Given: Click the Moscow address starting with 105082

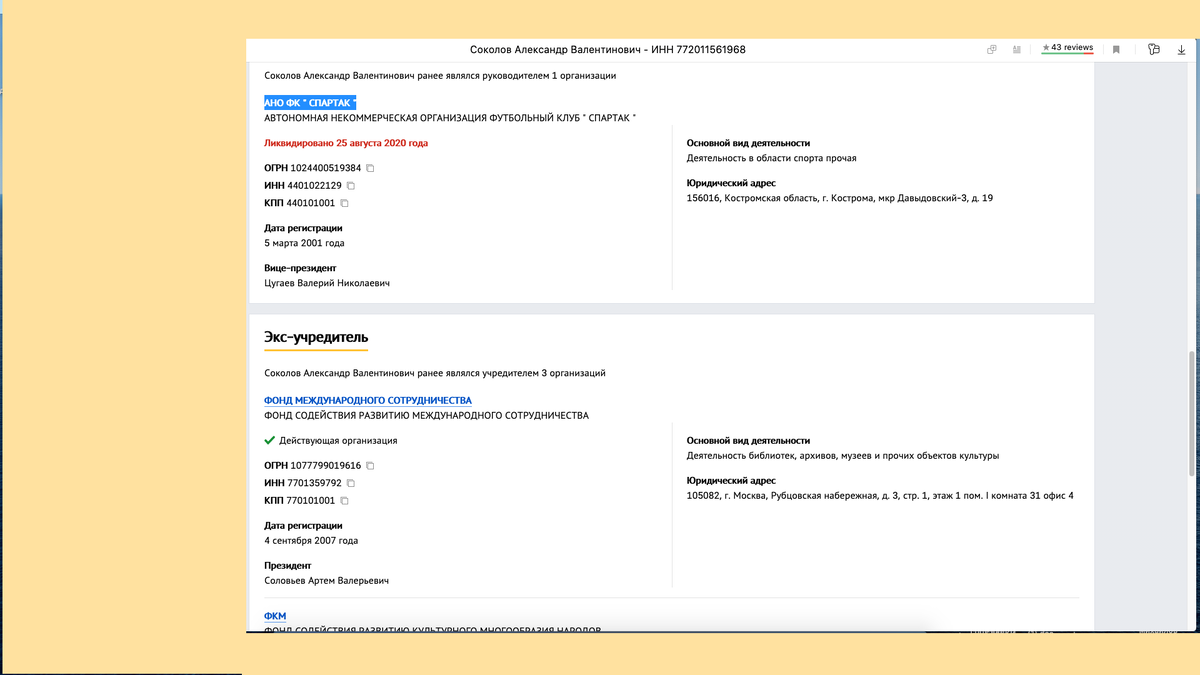Looking at the screenshot, I should 880,496.
